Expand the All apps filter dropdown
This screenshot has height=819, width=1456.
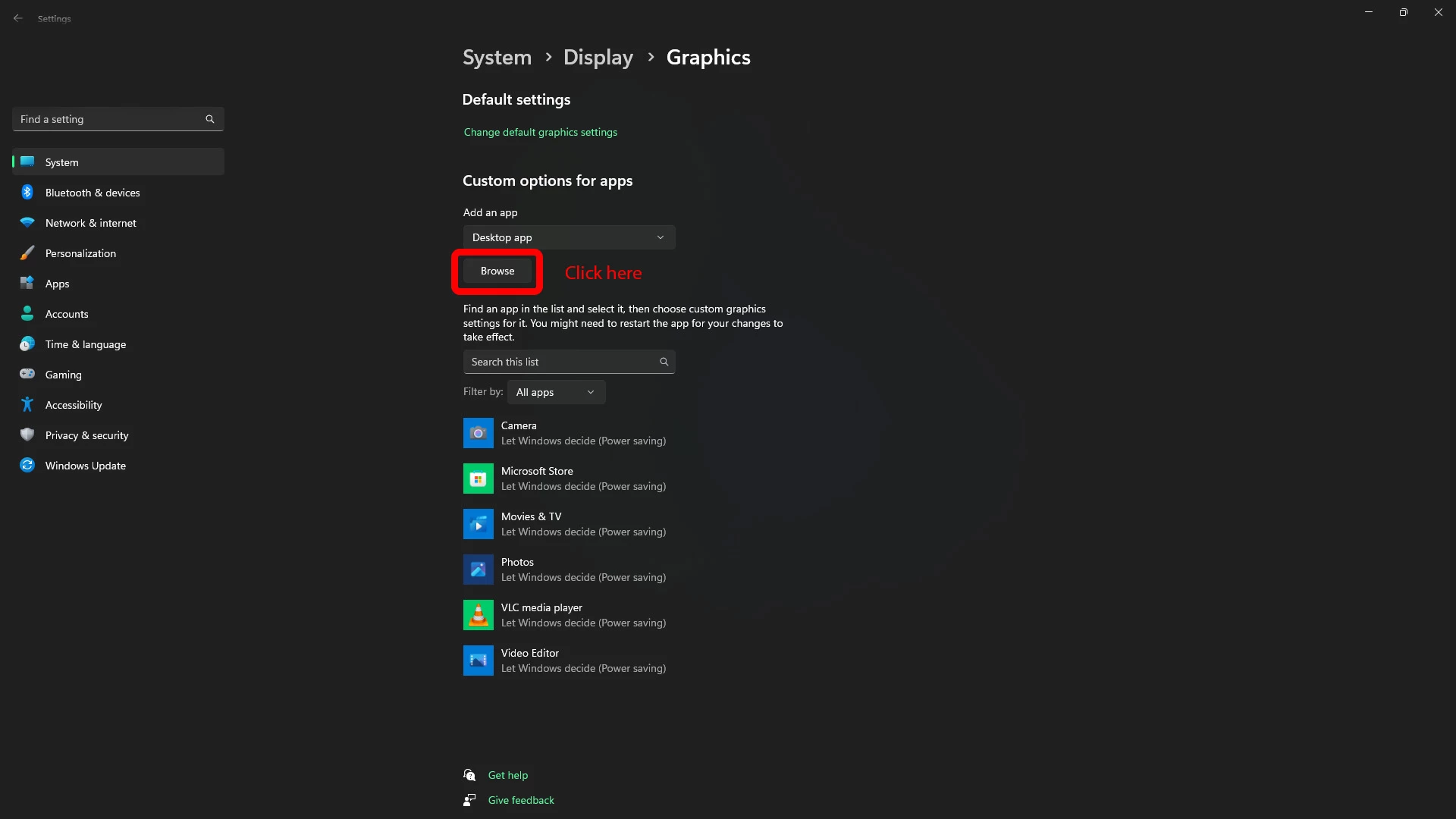pyautogui.click(x=556, y=392)
